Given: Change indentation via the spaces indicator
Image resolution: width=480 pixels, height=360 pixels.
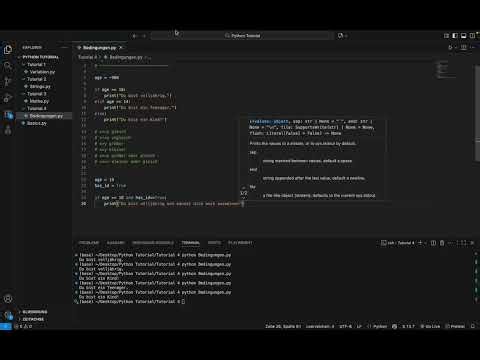Looking at the screenshot, I should tap(320, 326).
